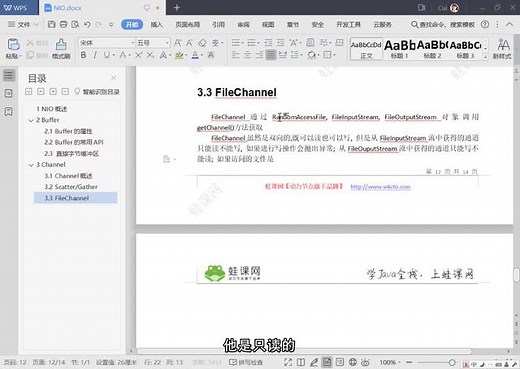Apply the 正文 style
Viewport: 520px width, 369px height.
tap(366, 49)
